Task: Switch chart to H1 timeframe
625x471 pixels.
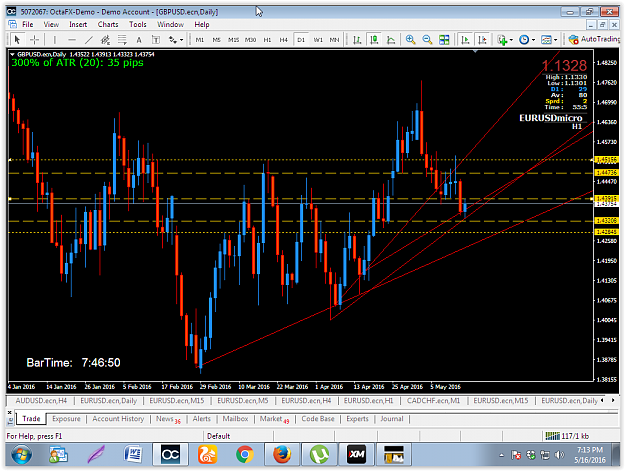Action: click(x=267, y=39)
